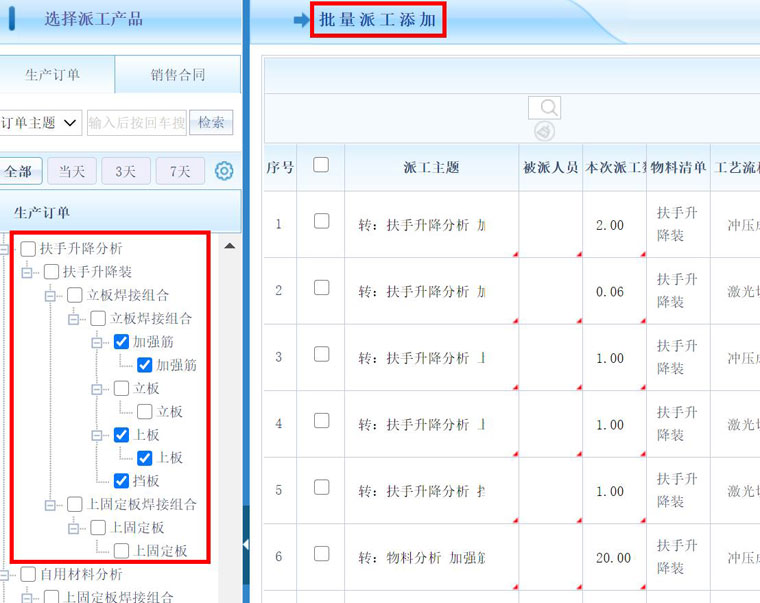760x603 pixels.
Task: Collapse the 上固定板焊接组合 node under 扶手升降分析
Action: click(x=50, y=505)
